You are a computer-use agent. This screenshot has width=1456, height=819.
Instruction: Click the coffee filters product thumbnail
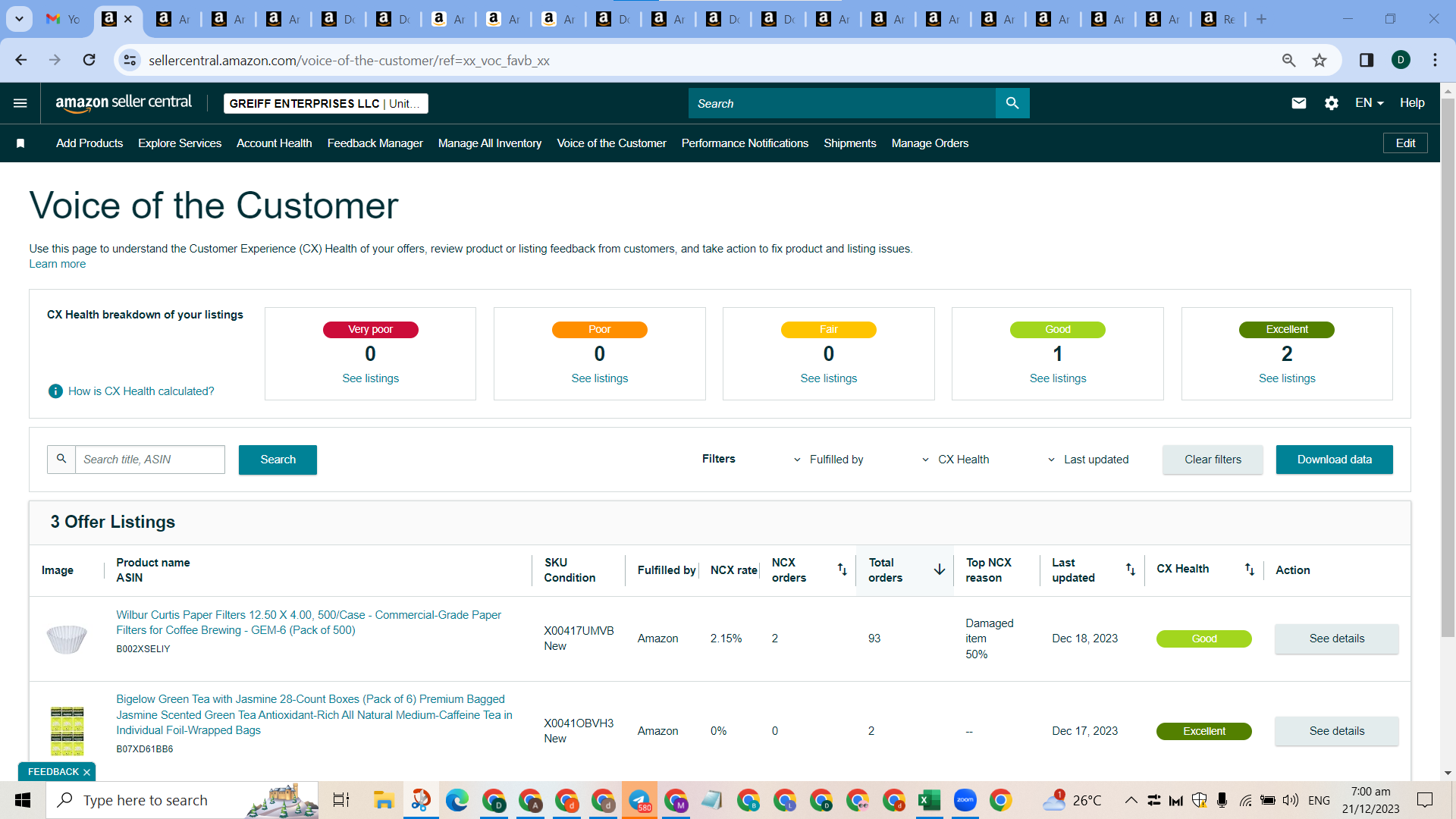pyautogui.click(x=67, y=639)
